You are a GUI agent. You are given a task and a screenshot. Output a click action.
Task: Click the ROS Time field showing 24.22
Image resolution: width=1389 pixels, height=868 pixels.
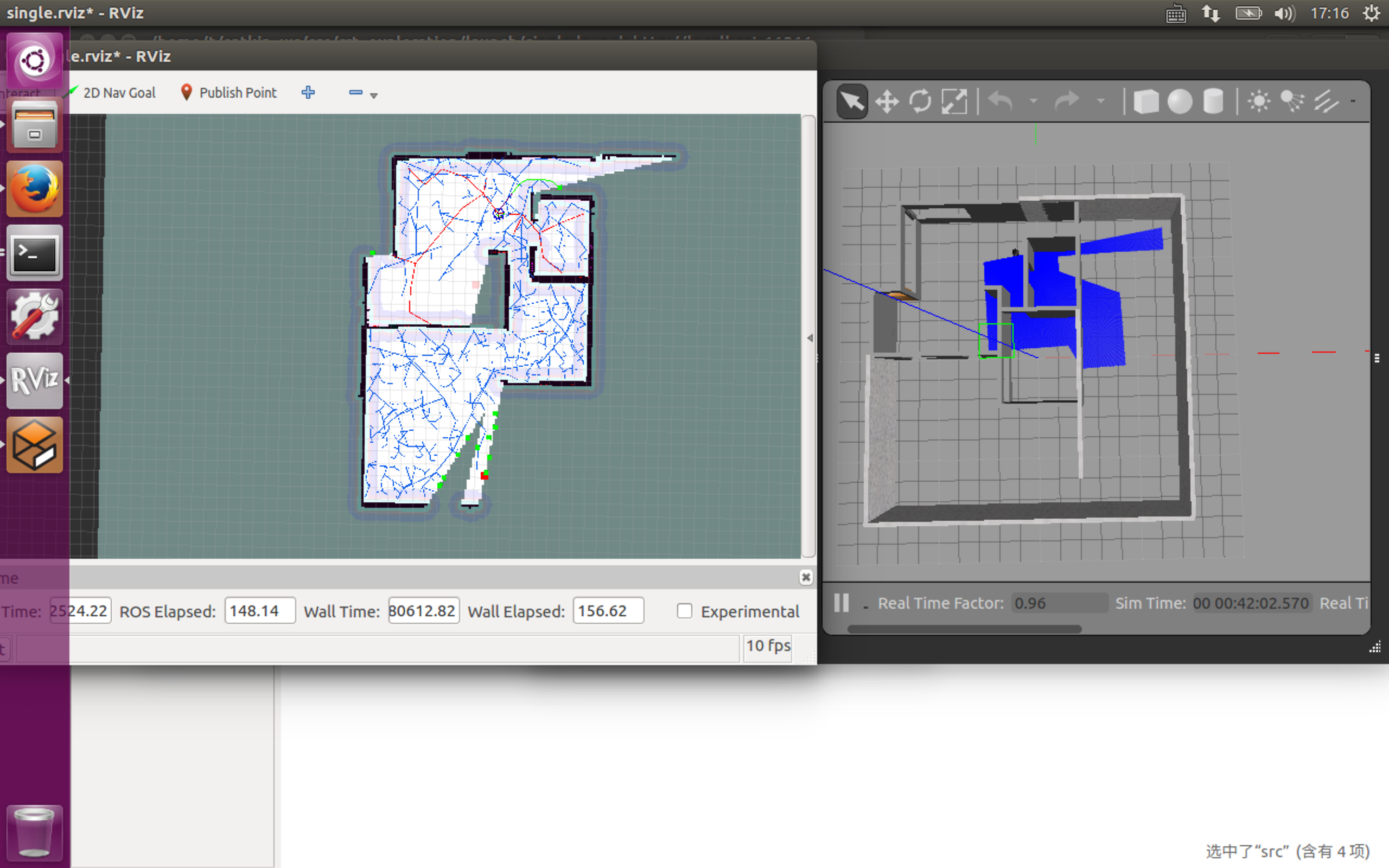pyautogui.click(x=80, y=610)
